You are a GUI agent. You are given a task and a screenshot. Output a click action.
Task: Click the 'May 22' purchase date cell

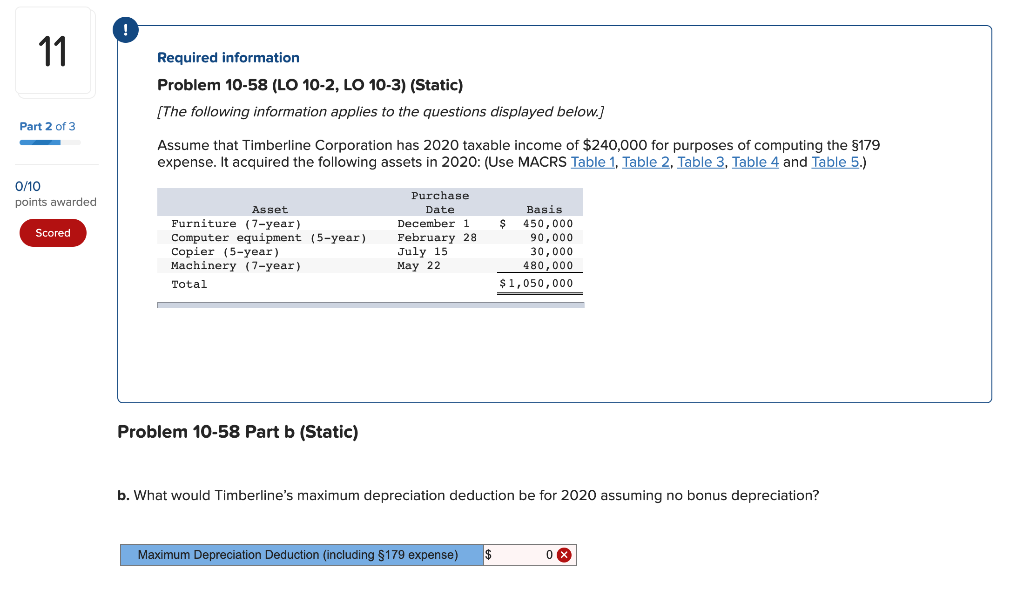tap(419, 266)
